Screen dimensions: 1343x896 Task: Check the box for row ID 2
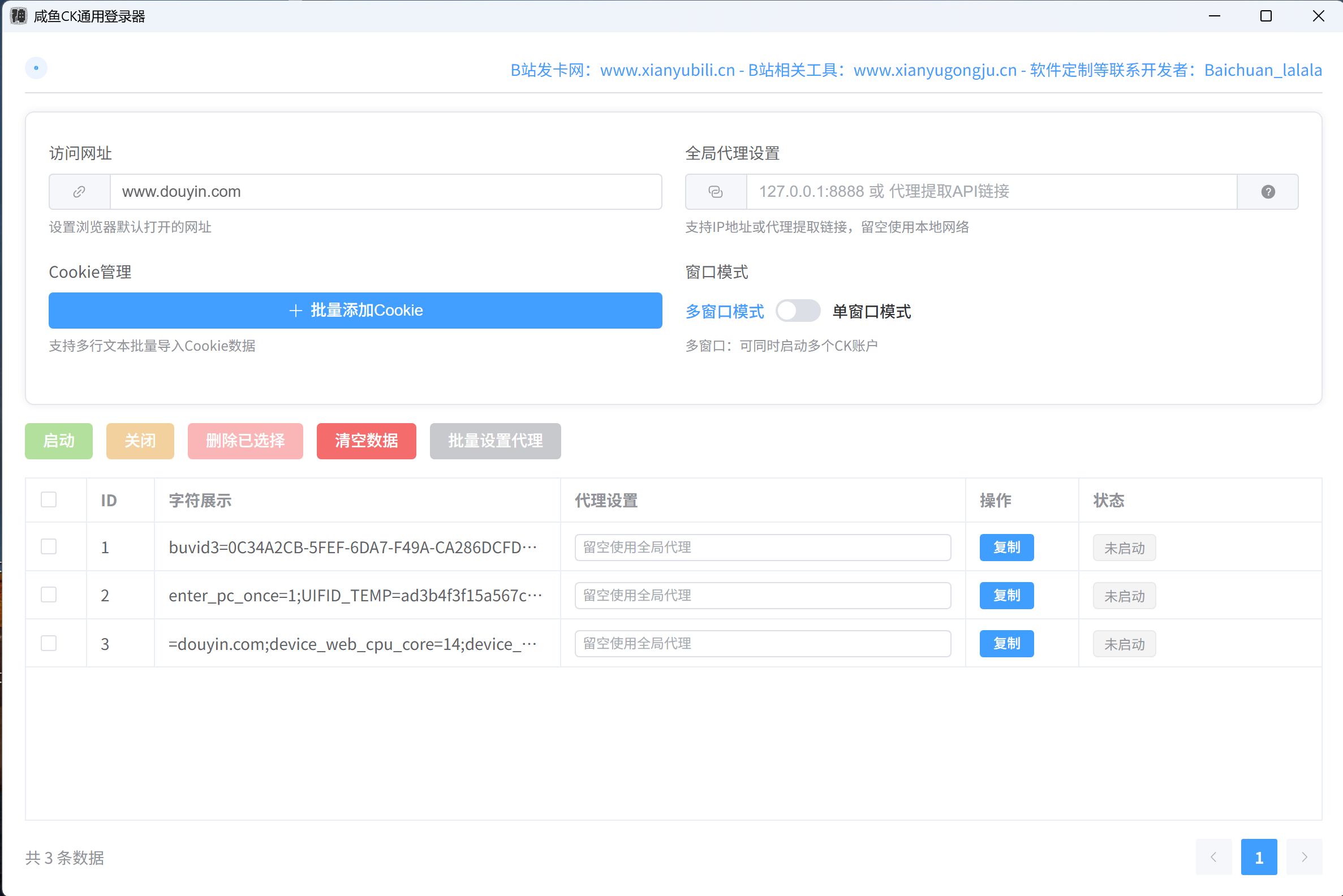click(x=49, y=595)
